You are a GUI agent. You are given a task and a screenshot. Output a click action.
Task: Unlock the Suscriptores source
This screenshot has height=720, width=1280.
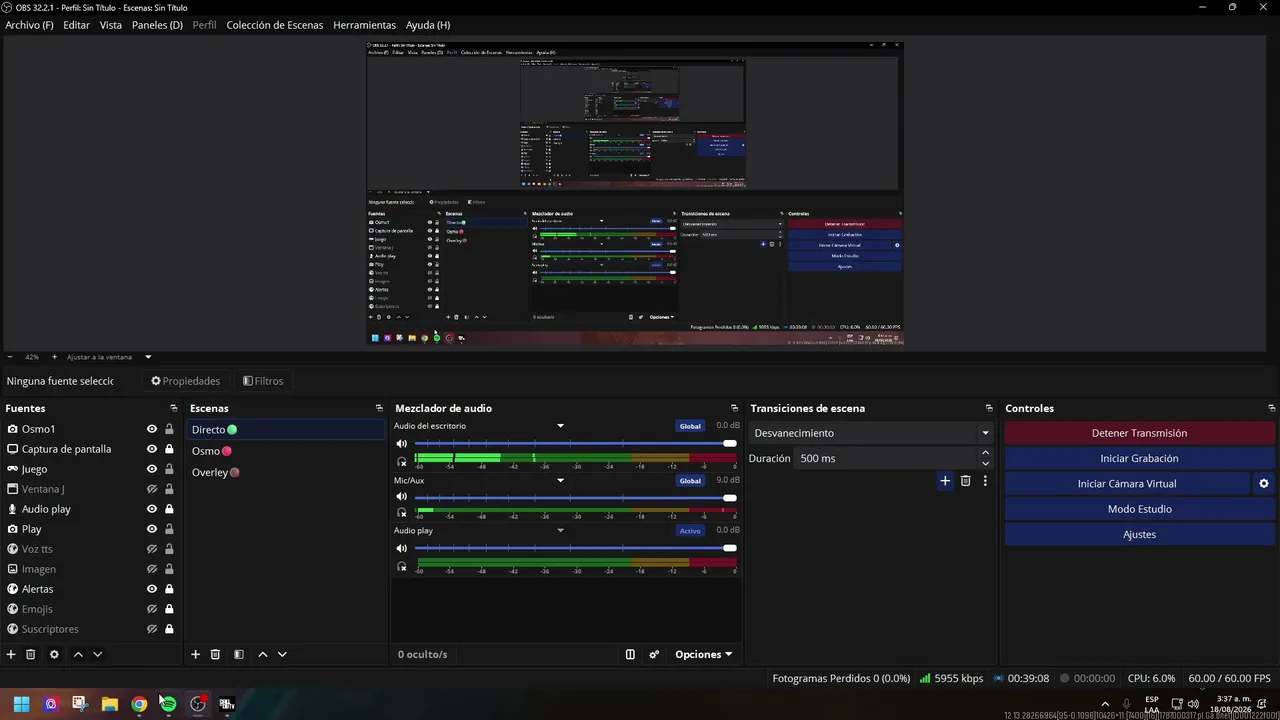coord(169,629)
